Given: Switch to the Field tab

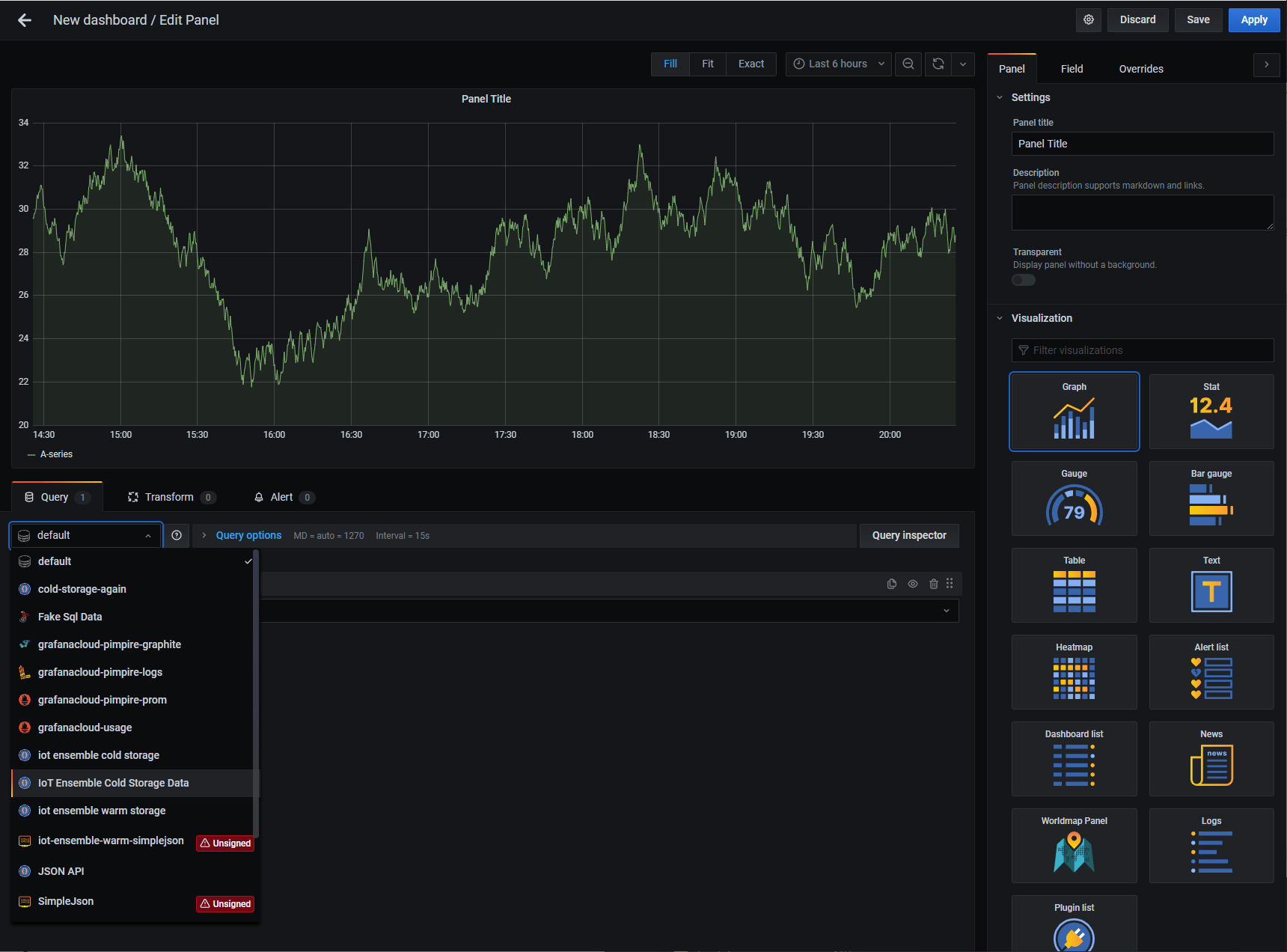Looking at the screenshot, I should pos(1072,69).
